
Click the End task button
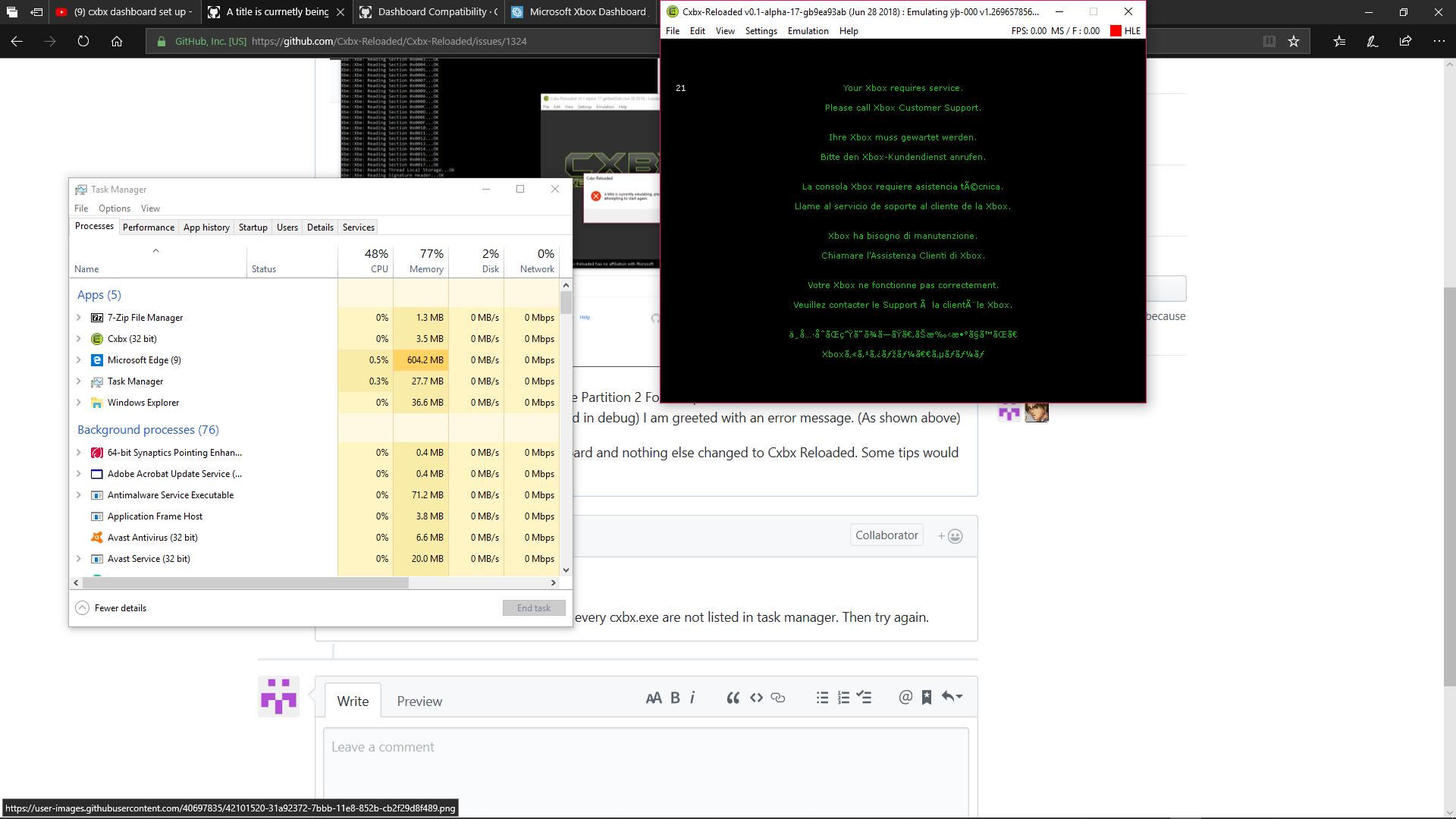click(x=534, y=607)
